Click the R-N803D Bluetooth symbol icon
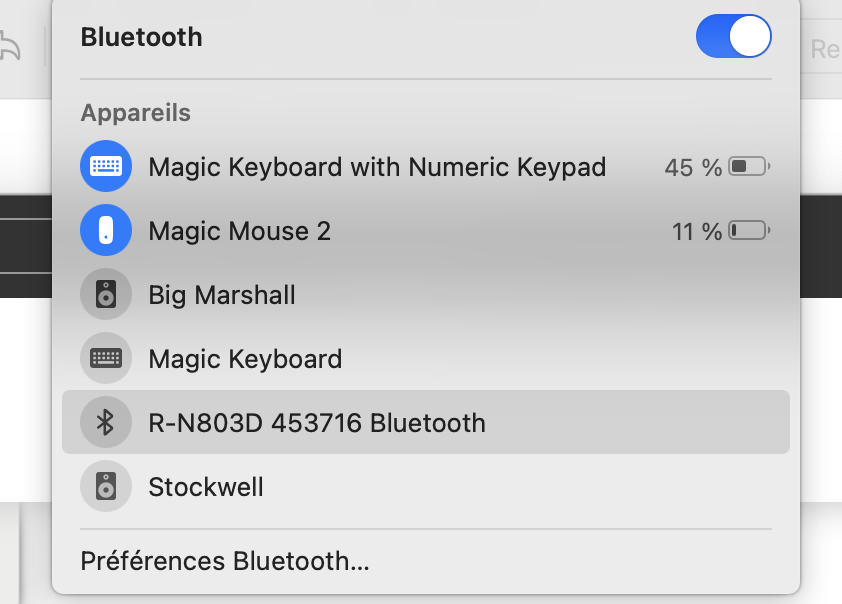The image size is (842, 604). click(x=105, y=423)
